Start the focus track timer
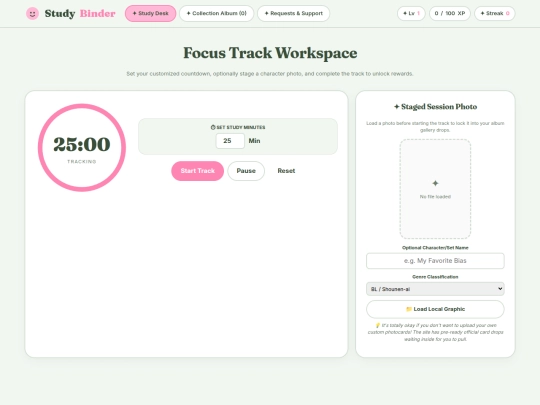540x405 pixels. (x=198, y=171)
